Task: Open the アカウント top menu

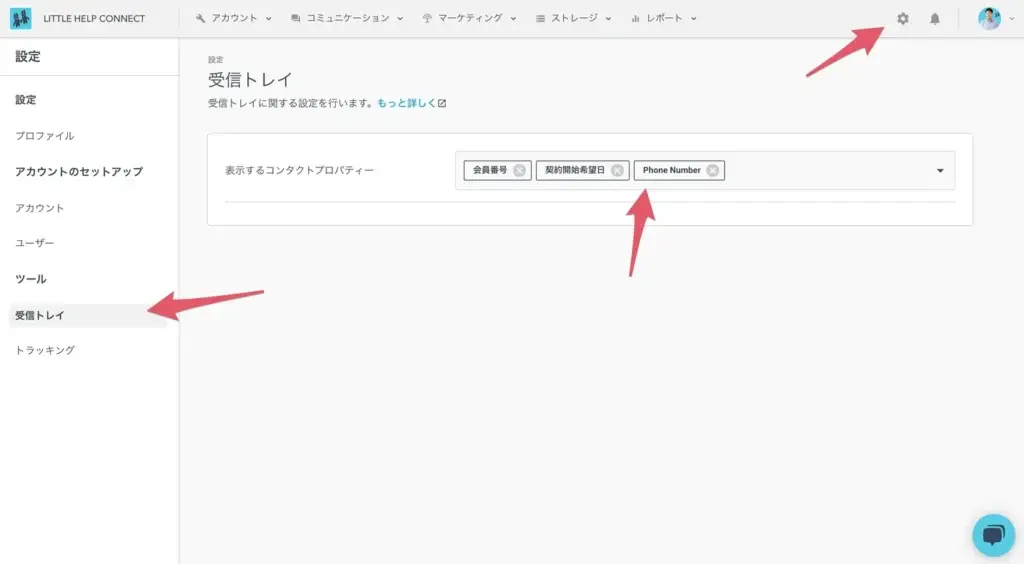Action: click(233, 18)
